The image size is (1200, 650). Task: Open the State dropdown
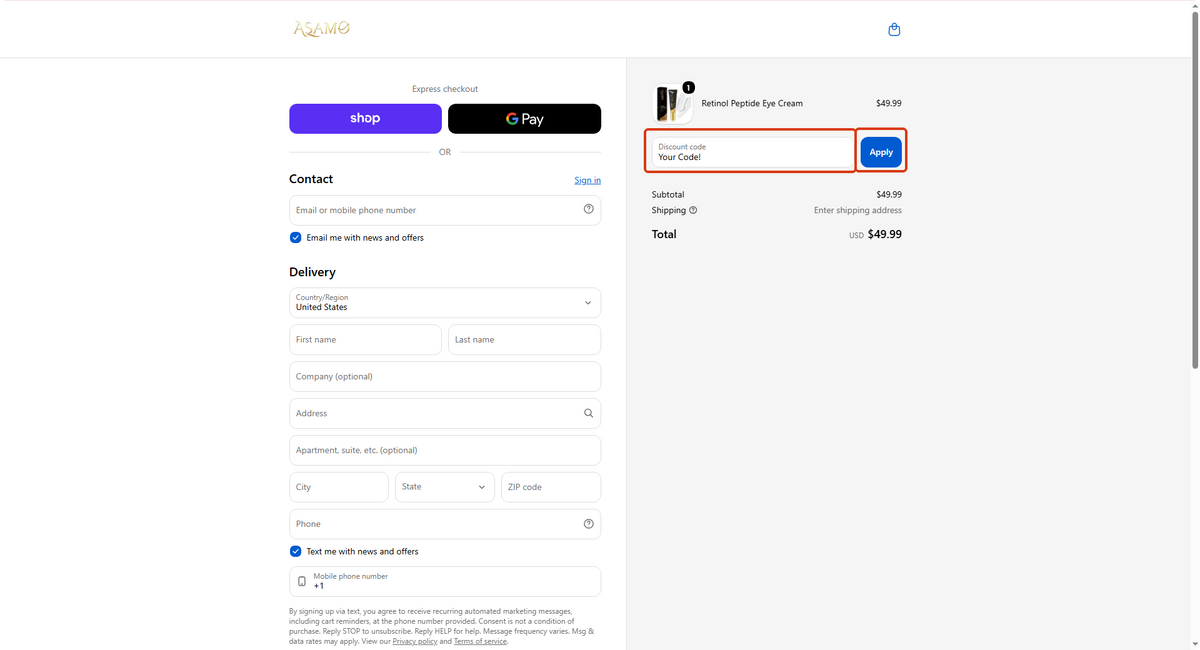pos(445,487)
